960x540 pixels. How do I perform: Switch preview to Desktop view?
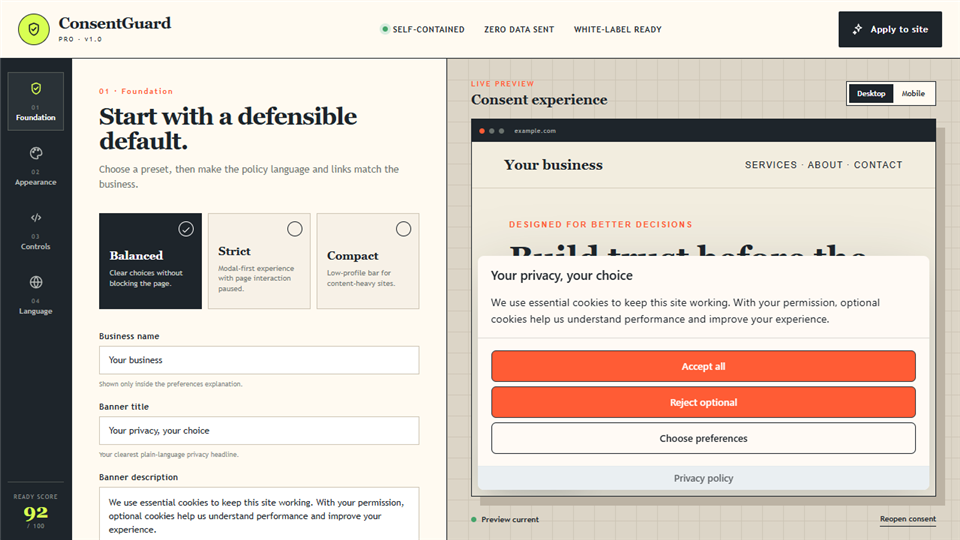(x=871, y=94)
